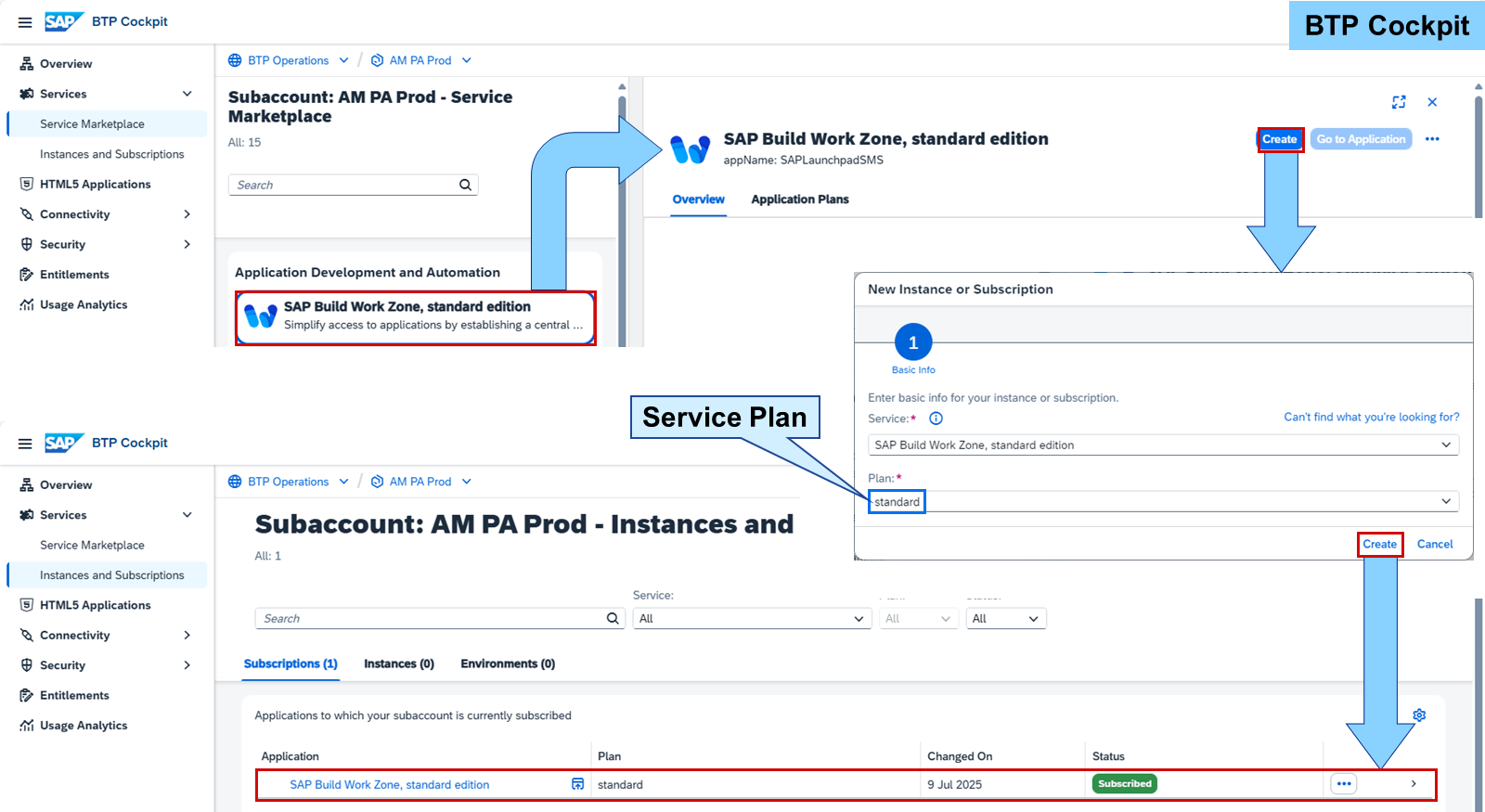Click SAP logo in the lower cockpit header
Viewport: 1485px width, 812px height.
(63, 443)
